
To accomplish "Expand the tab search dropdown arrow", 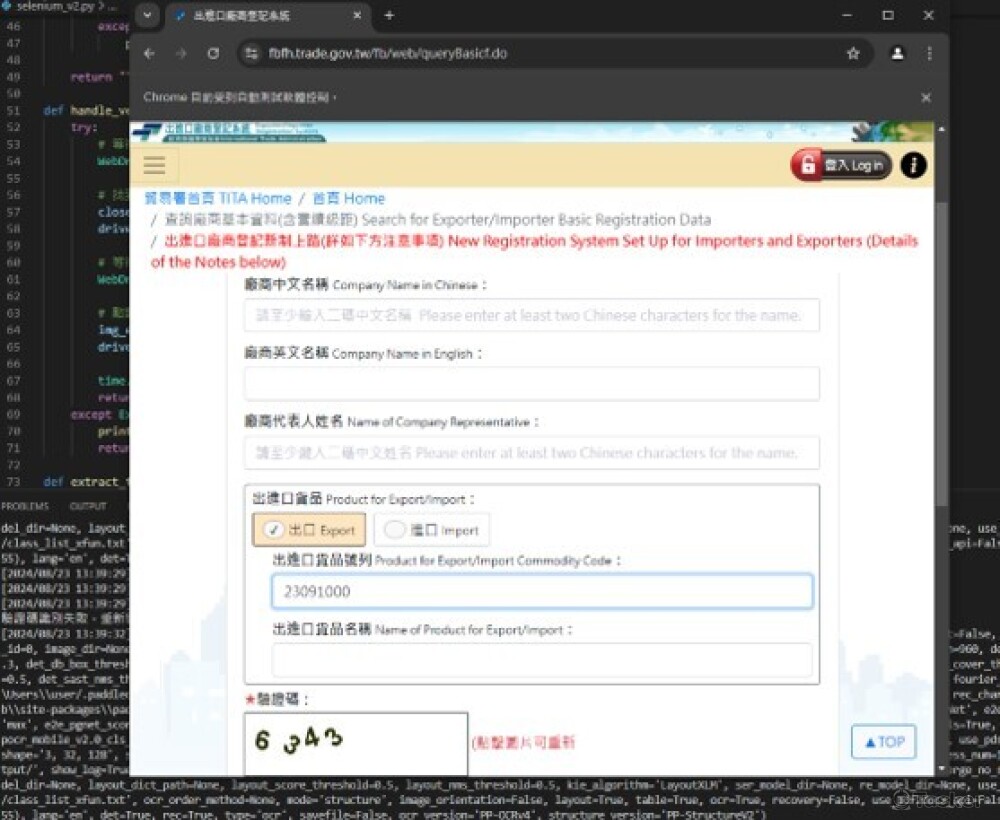I will click(147, 16).
